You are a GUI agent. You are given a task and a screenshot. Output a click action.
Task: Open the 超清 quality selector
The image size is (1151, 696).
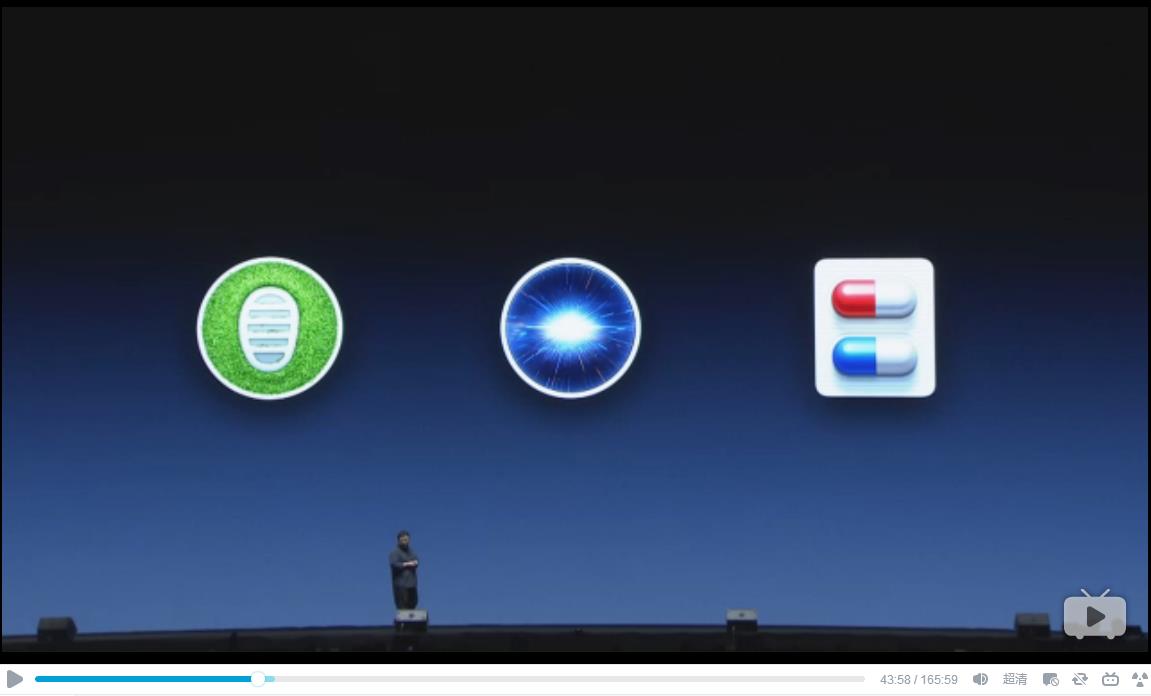(x=1014, y=679)
